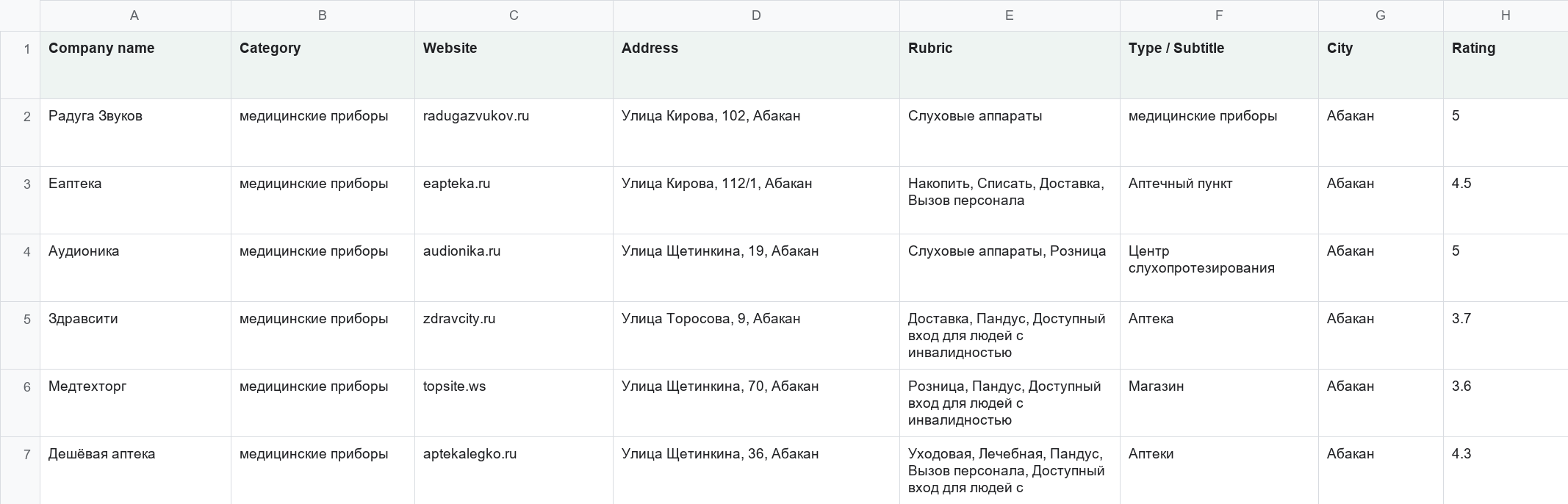Select row 7 header
This screenshot has width=1568, height=504.
click(x=20, y=470)
